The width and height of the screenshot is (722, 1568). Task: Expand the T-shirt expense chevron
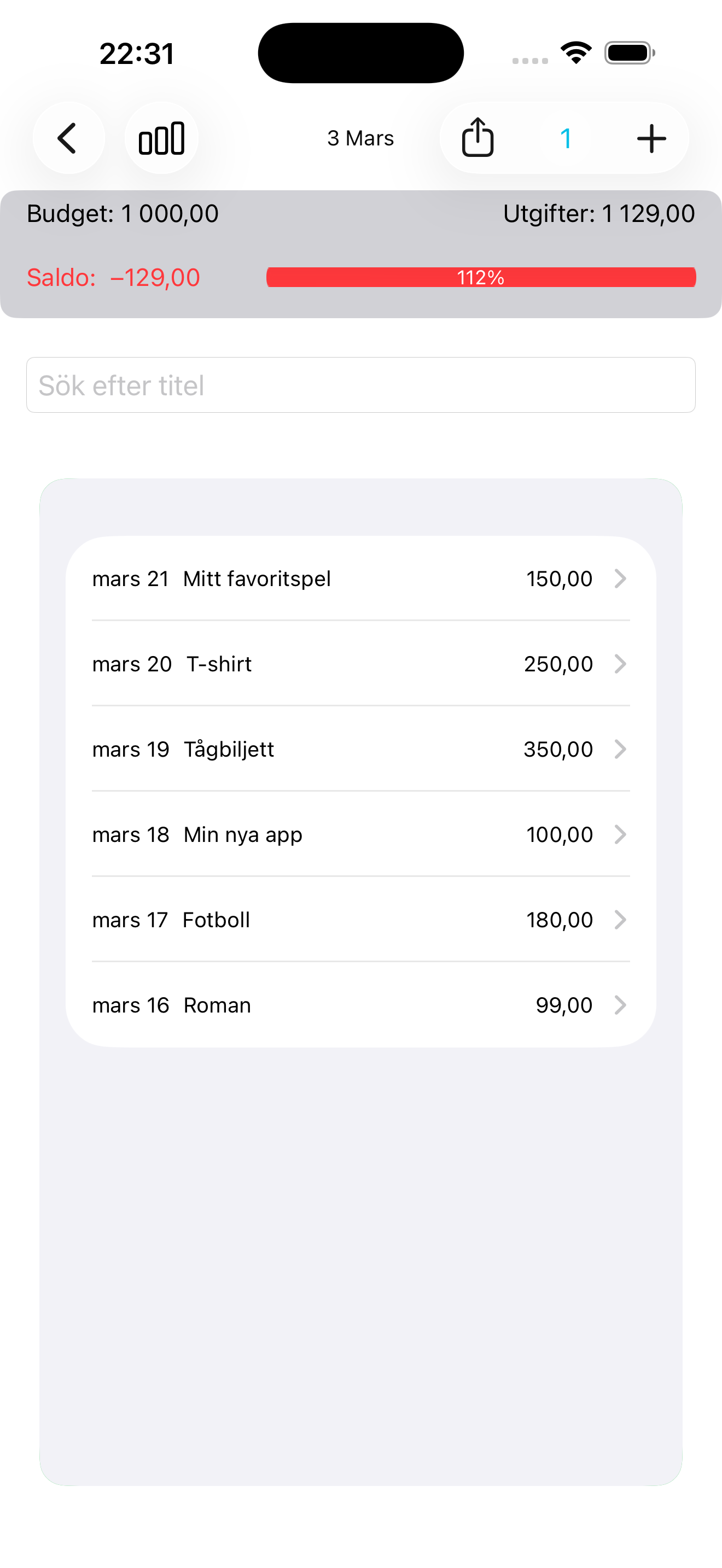click(x=620, y=664)
